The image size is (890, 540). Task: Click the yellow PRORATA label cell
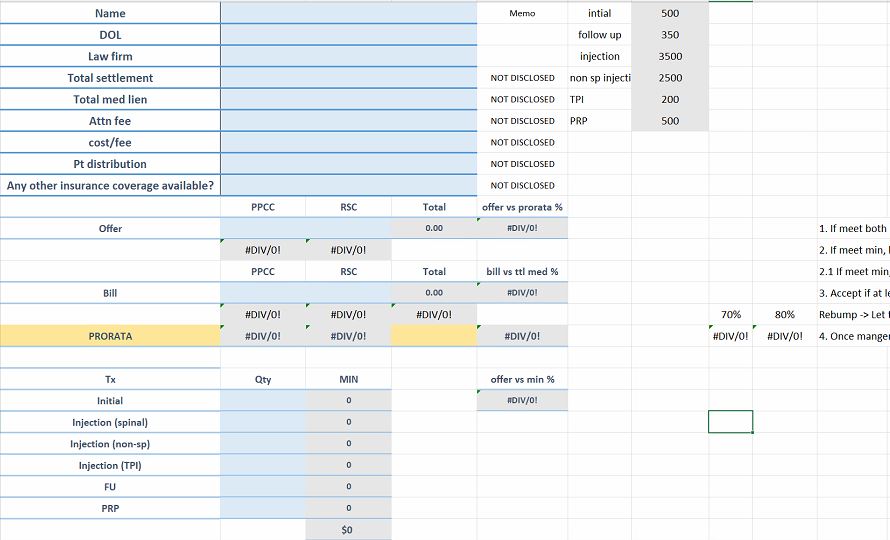click(110, 336)
